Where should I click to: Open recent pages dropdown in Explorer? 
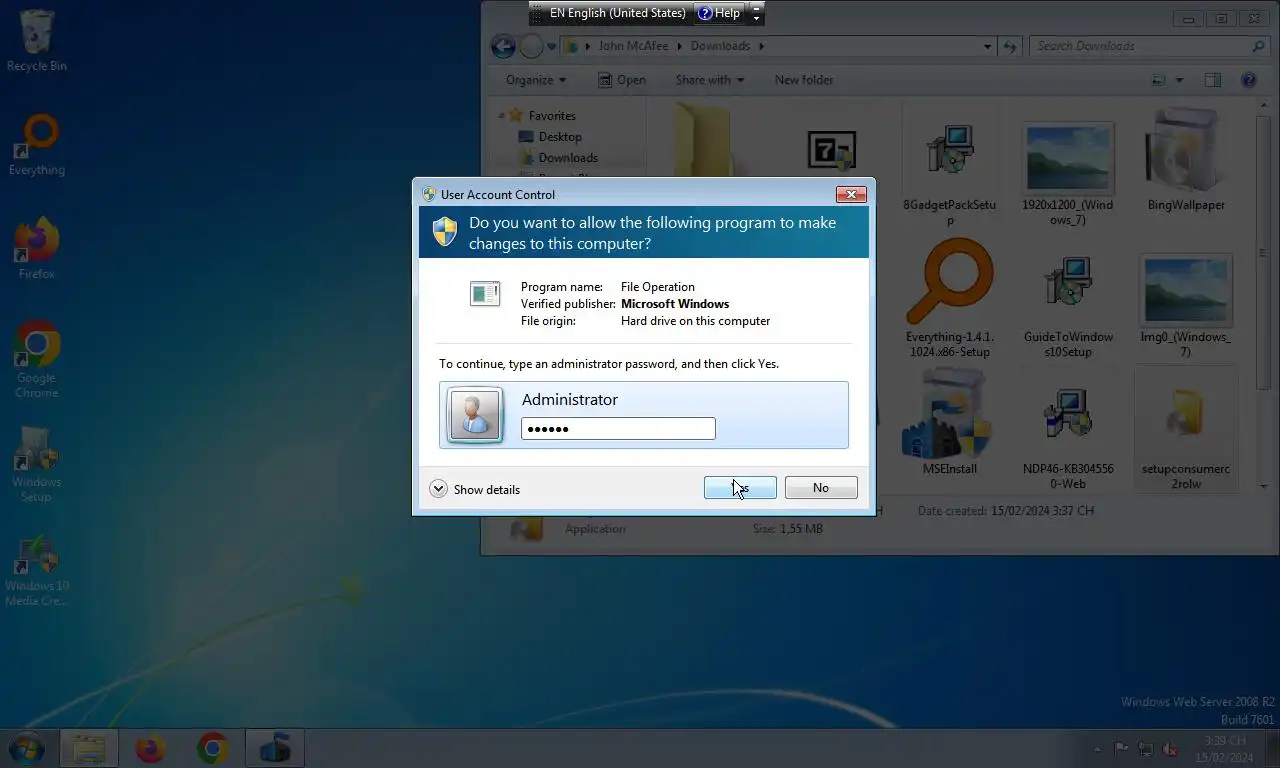point(551,47)
